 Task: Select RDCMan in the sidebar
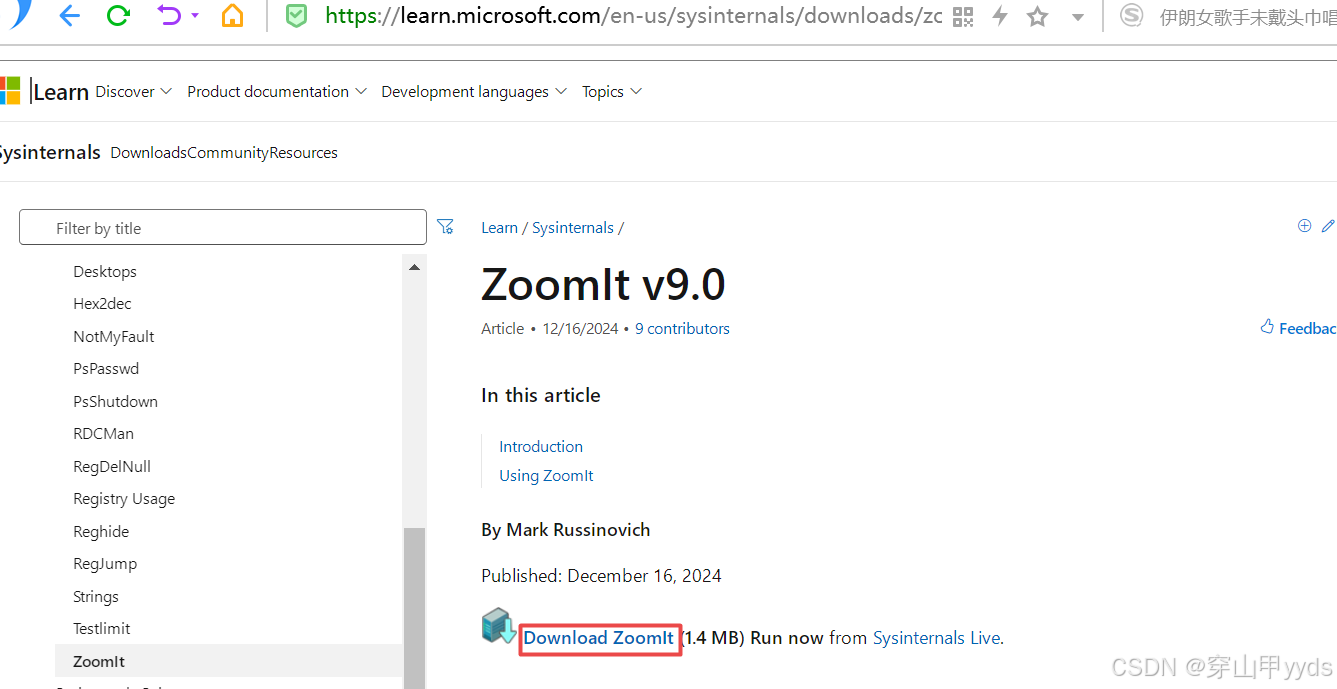103,433
